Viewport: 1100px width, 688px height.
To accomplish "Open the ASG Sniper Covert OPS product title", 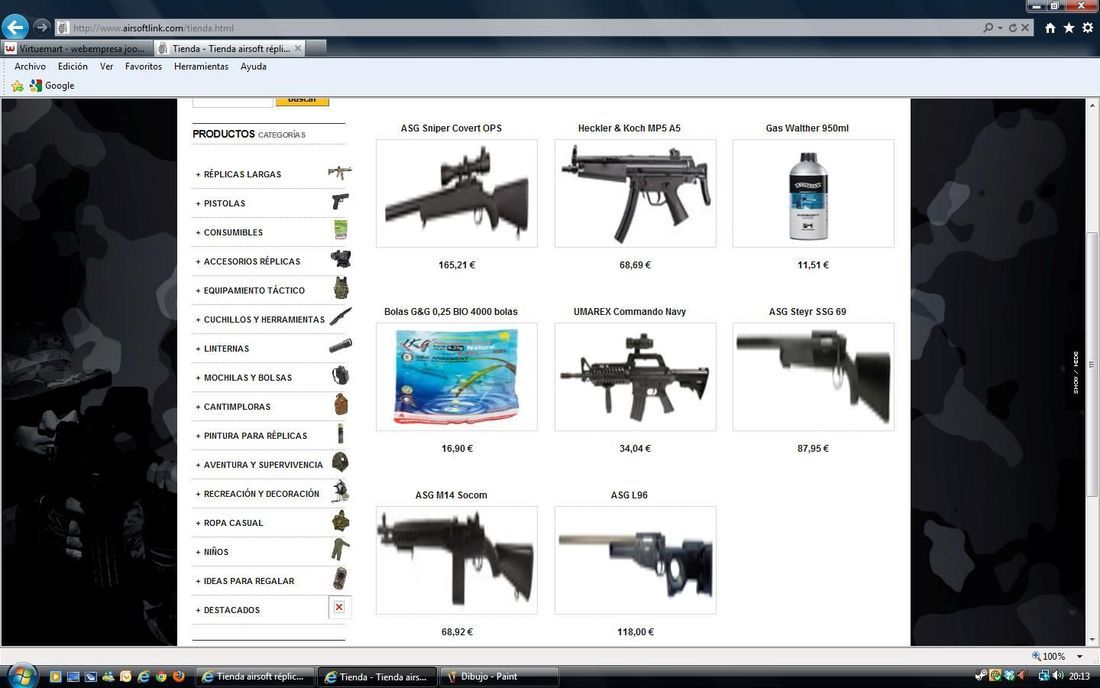I will (x=451, y=128).
